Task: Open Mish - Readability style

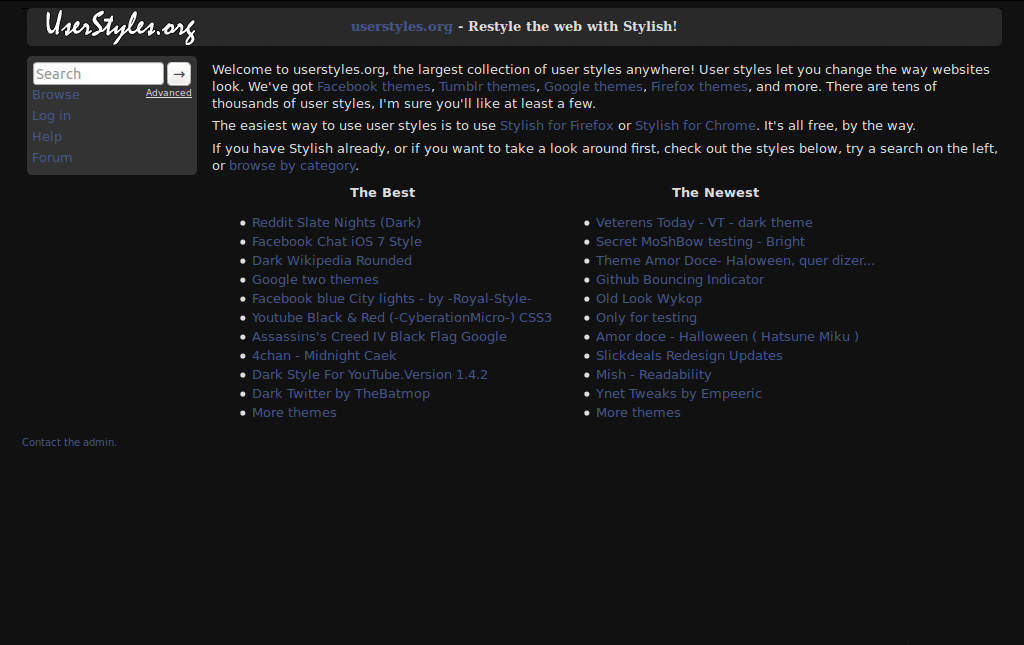Action: tap(653, 375)
